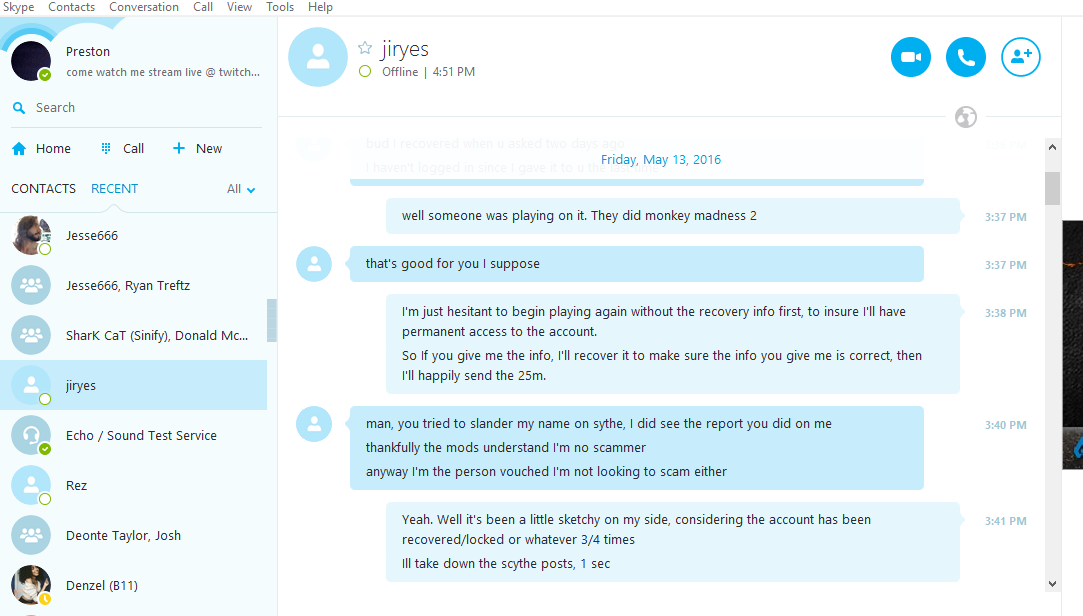Mark jiryes as favorite with star
This screenshot has height=616, width=1083.
click(365, 48)
